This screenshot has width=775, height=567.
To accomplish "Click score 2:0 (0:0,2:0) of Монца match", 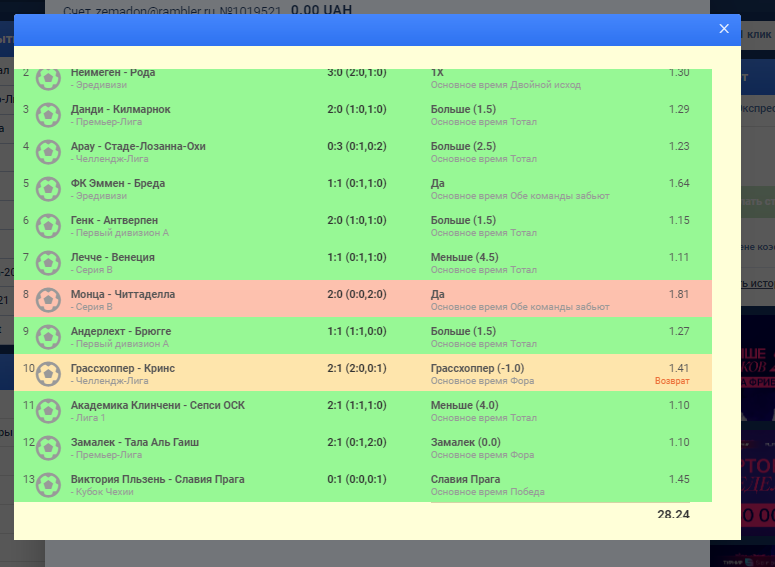I will pyautogui.click(x=357, y=295).
